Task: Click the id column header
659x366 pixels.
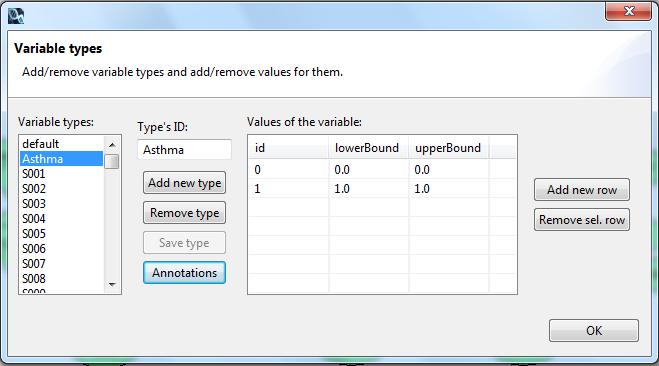Action: tap(288, 148)
